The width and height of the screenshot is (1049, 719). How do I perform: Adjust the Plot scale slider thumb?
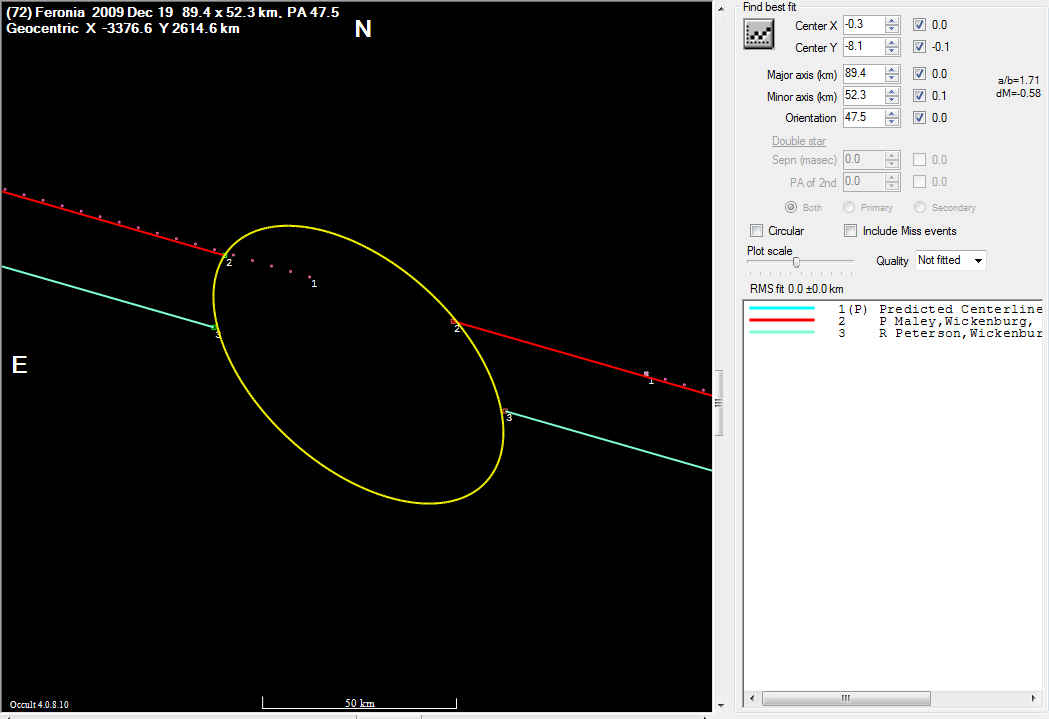[796, 262]
